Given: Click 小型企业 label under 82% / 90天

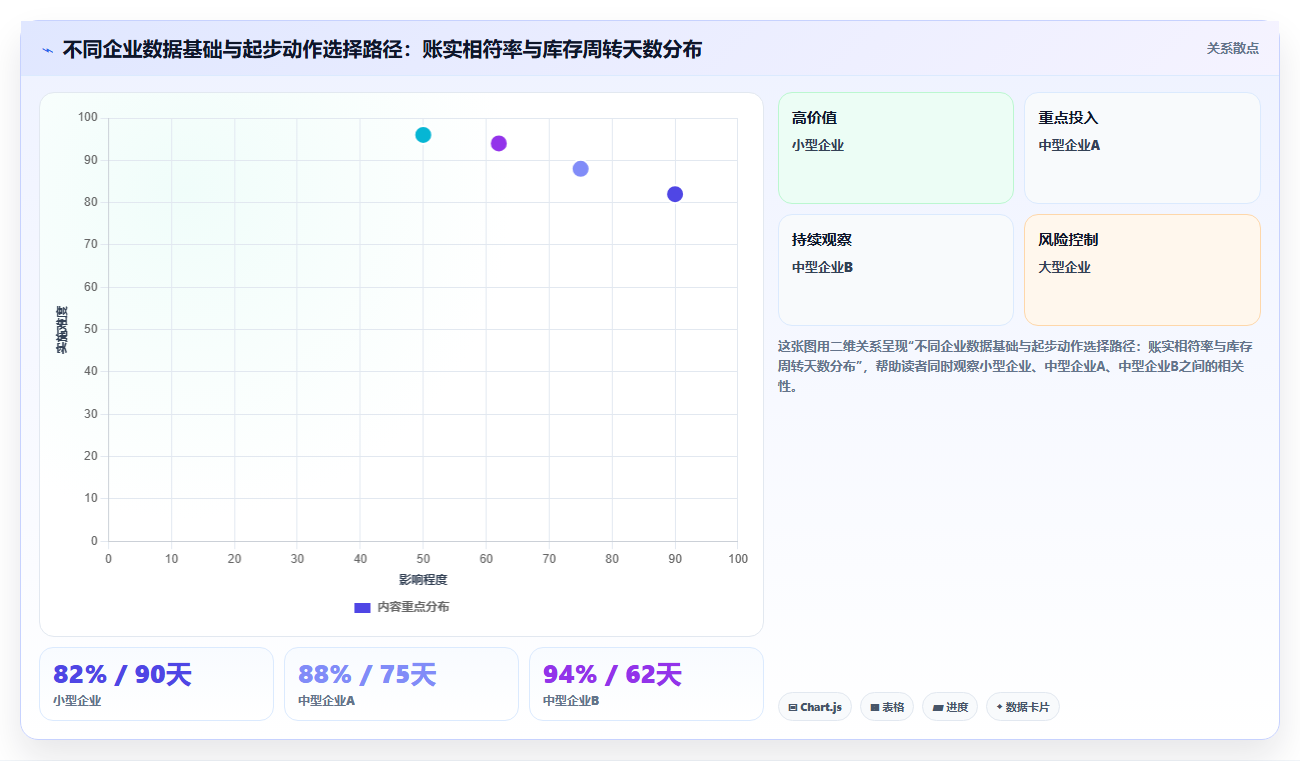Looking at the screenshot, I should (77, 701).
